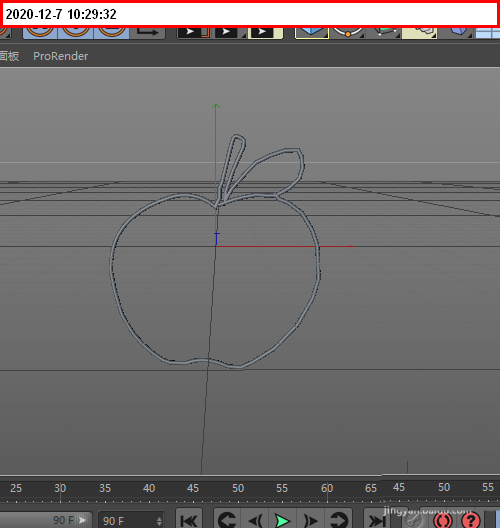Step to the next frame

[x=310, y=521]
